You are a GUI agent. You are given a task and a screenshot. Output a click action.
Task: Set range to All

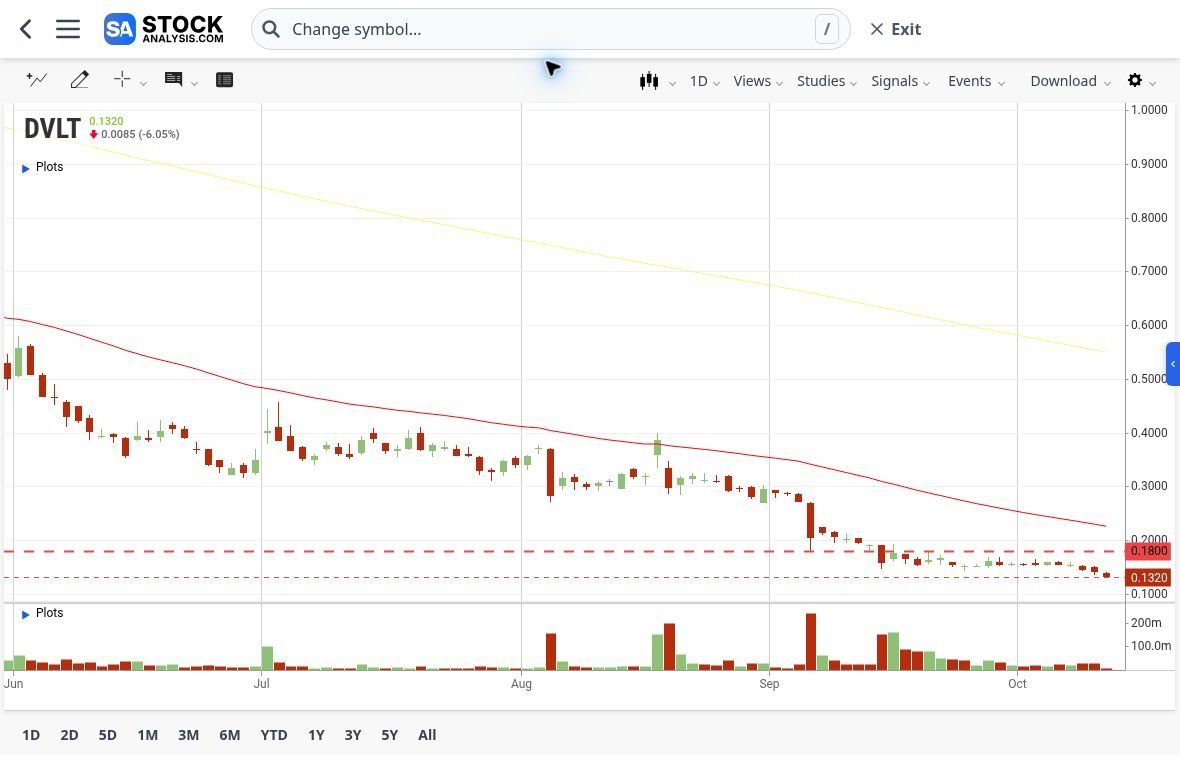point(427,735)
